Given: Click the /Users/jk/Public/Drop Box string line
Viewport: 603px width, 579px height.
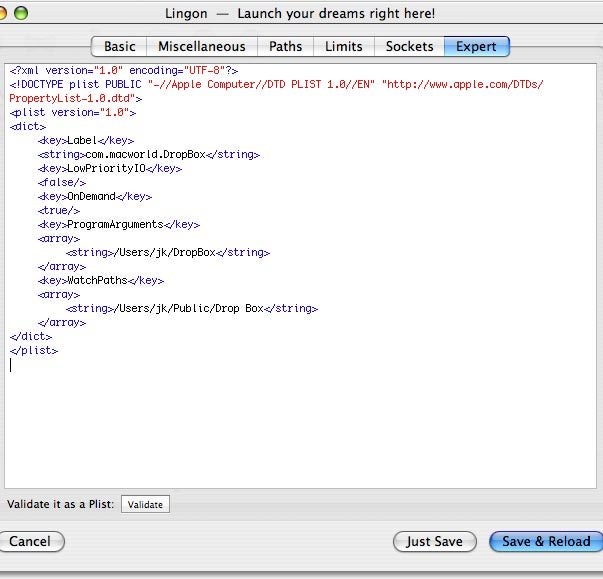Looking at the screenshot, I should [192, 308].
